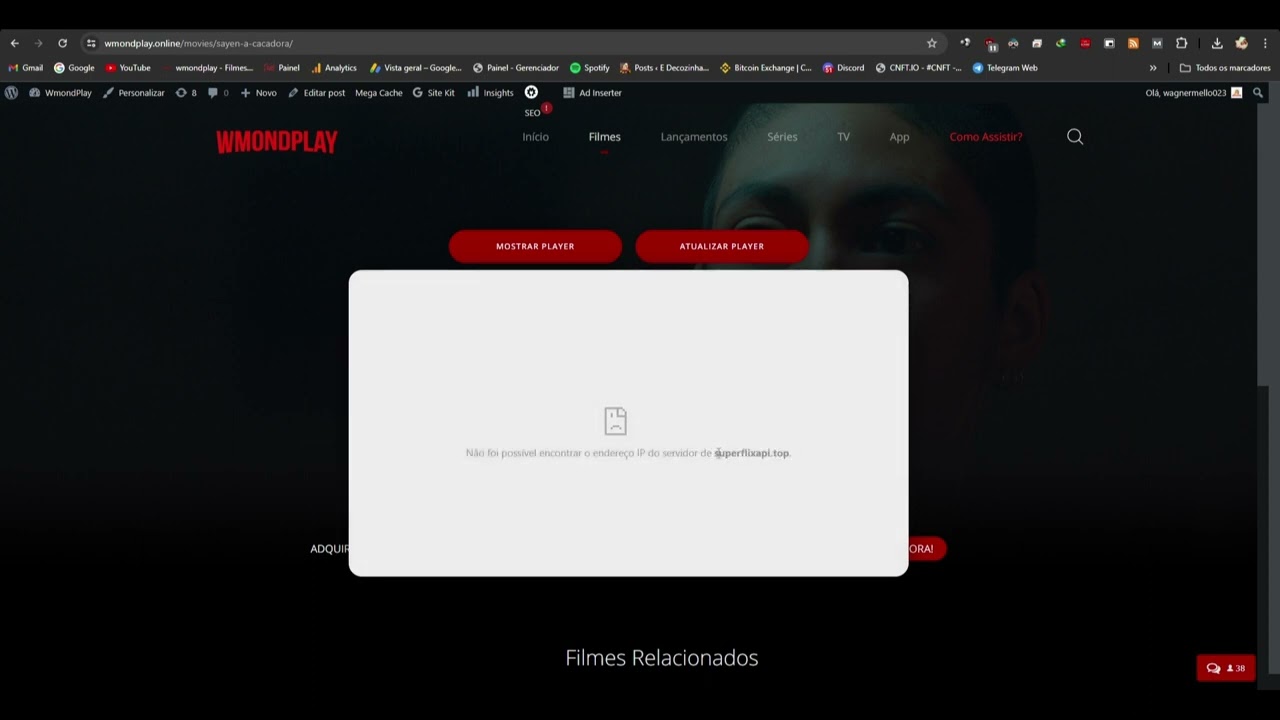
Task: Open the Spotify bookmark
Action: coord(590,68)
